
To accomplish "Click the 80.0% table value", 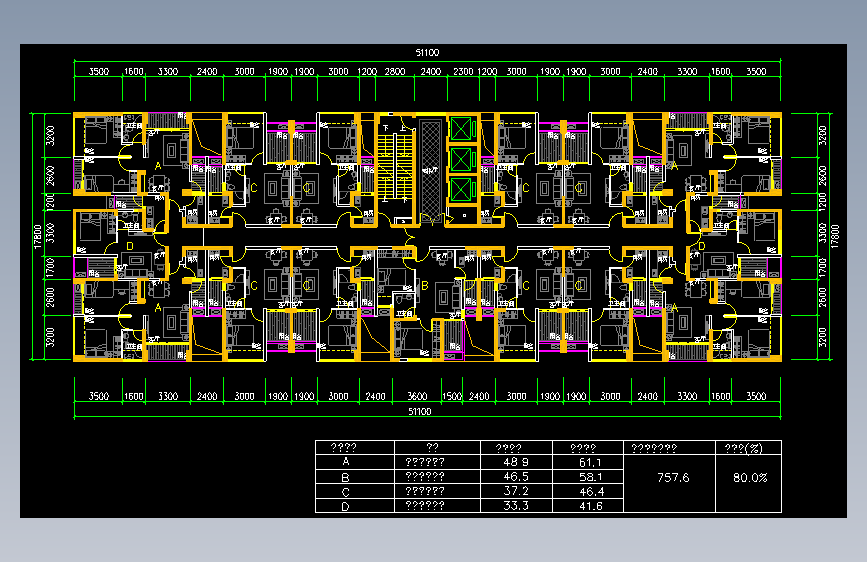I will [x=750, y=477].
